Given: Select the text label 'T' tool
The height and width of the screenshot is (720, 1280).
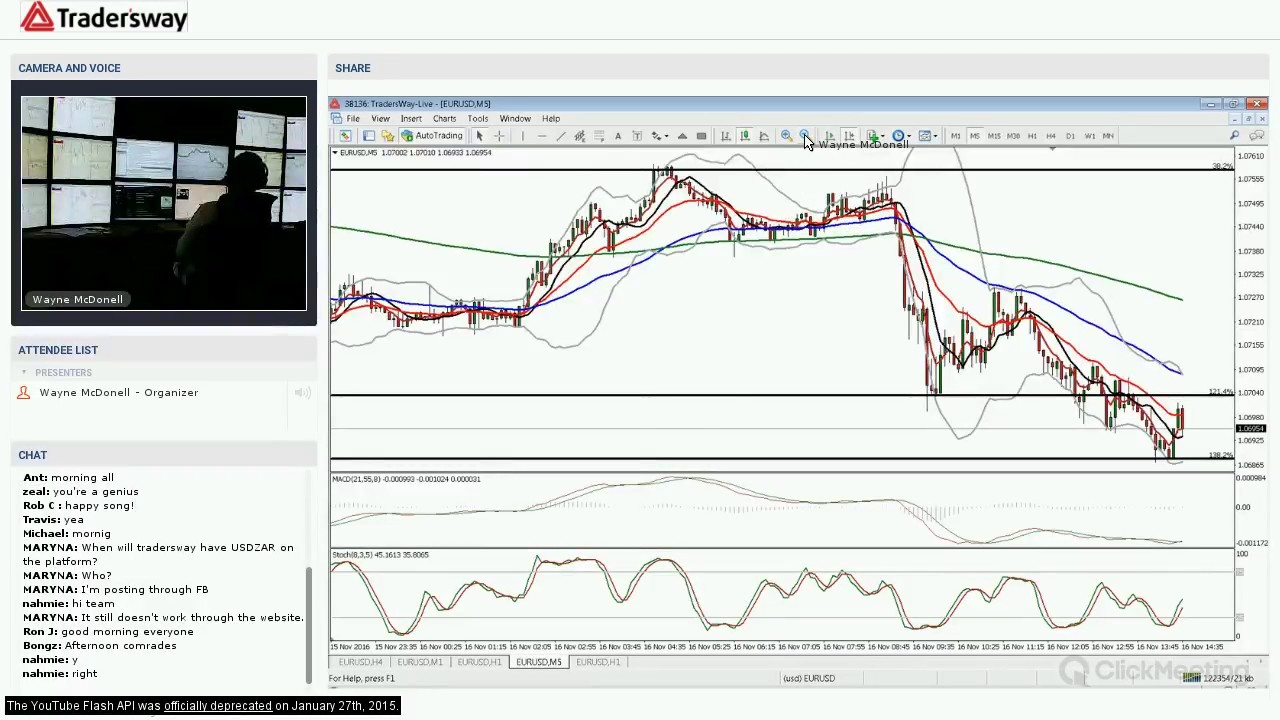Looking at the screenshot, I should (x=637, y=135).
